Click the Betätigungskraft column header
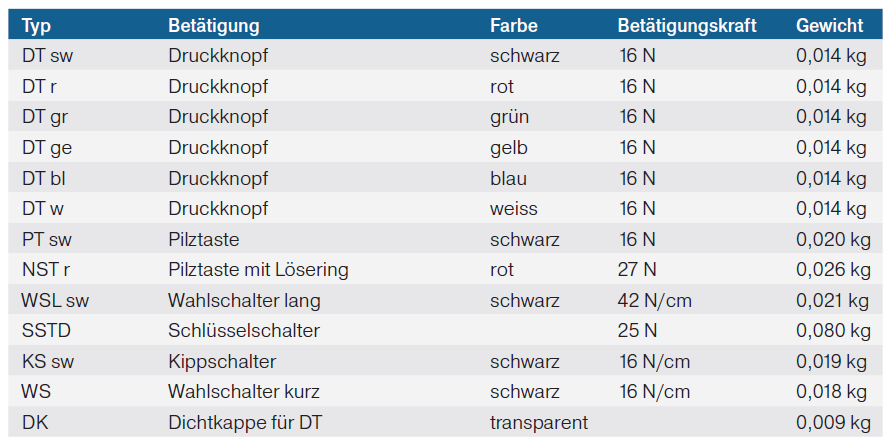The height and width of the screenshot is (447, 892). click(x=687, y=25)
